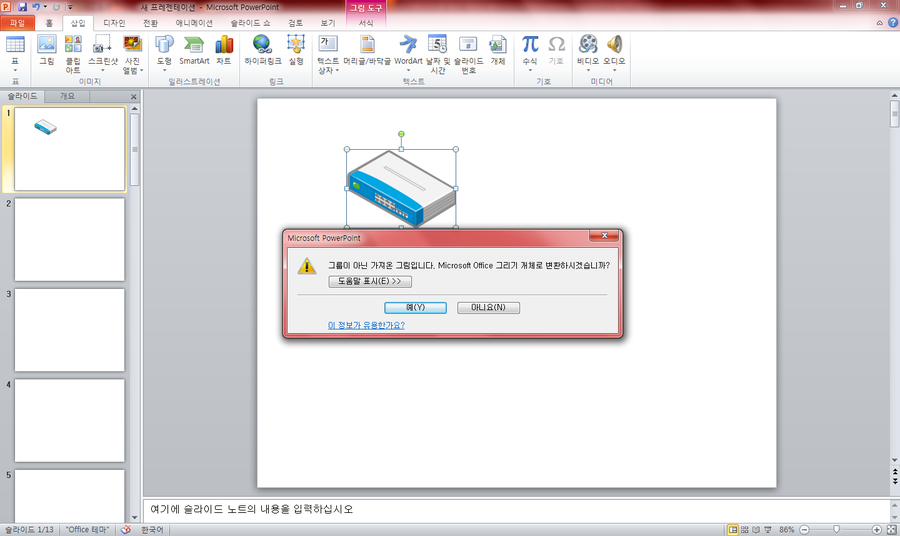Open the 스크린샷 screenshot tool

point(103,45)
